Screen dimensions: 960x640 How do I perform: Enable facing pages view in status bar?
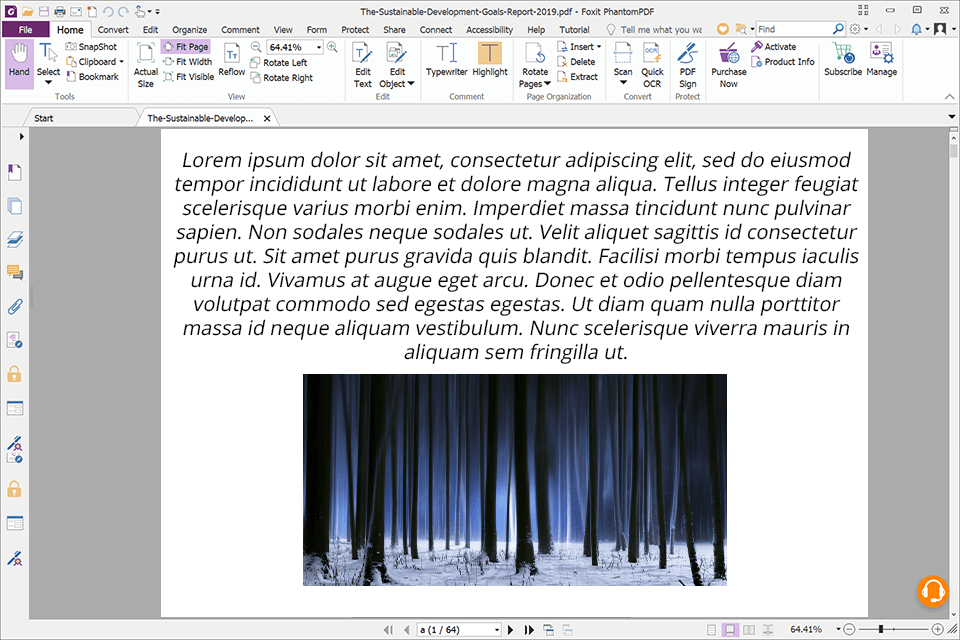coord(749,630)
